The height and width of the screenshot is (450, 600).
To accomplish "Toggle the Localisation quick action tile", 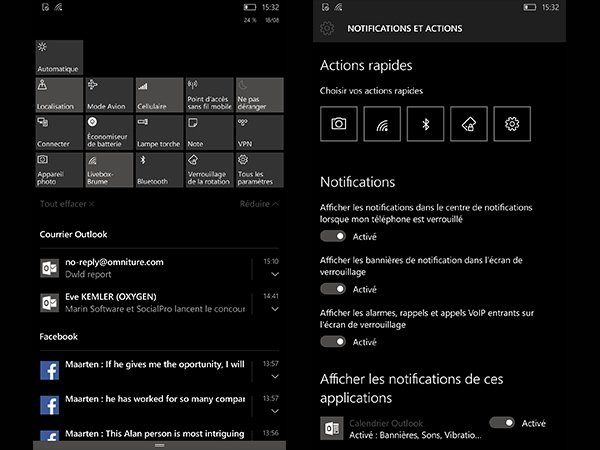I will click(x=59, y=95).
